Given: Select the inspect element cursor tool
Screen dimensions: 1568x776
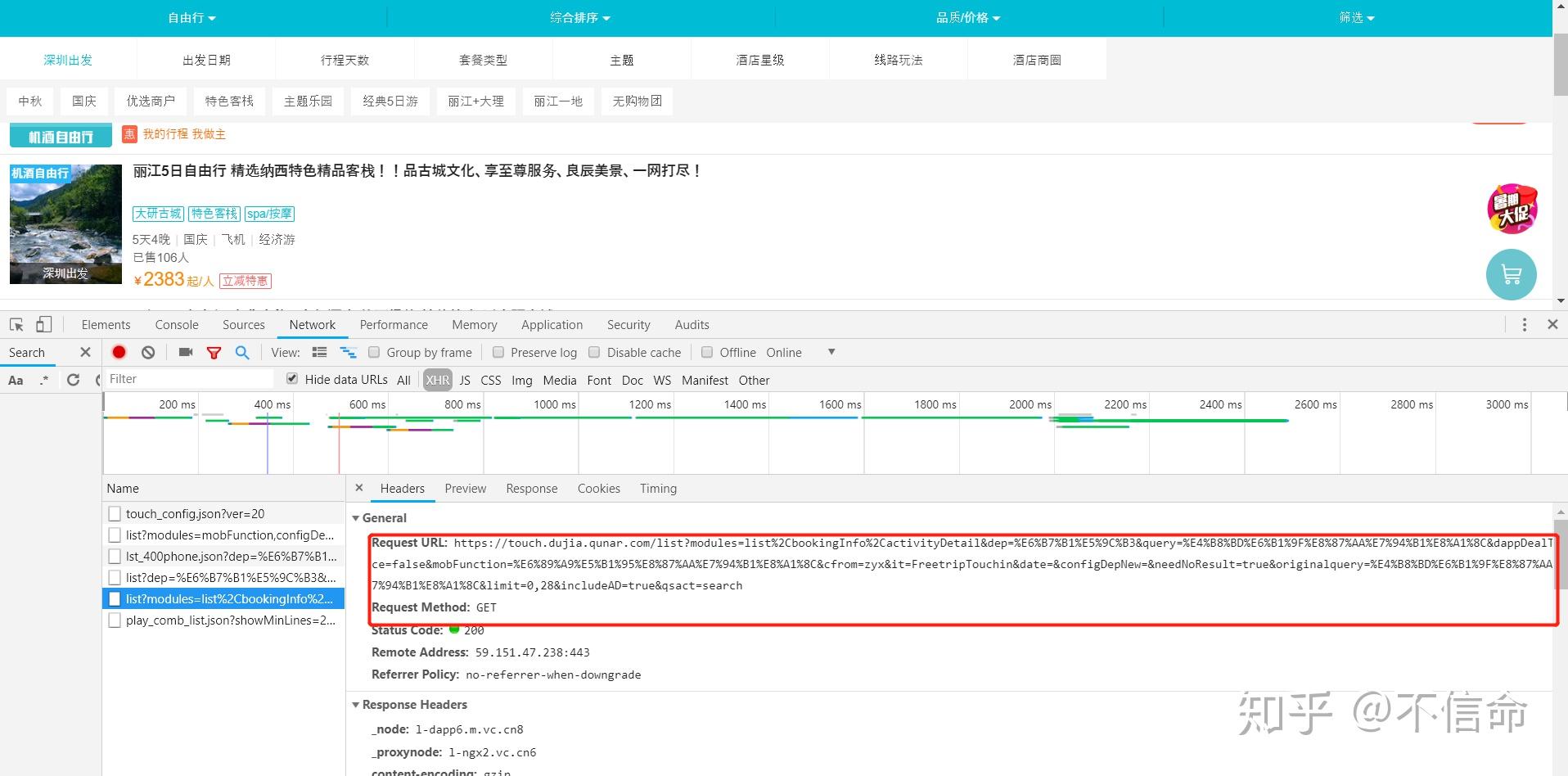Looking at the screenshot, I should coord(15,325).
